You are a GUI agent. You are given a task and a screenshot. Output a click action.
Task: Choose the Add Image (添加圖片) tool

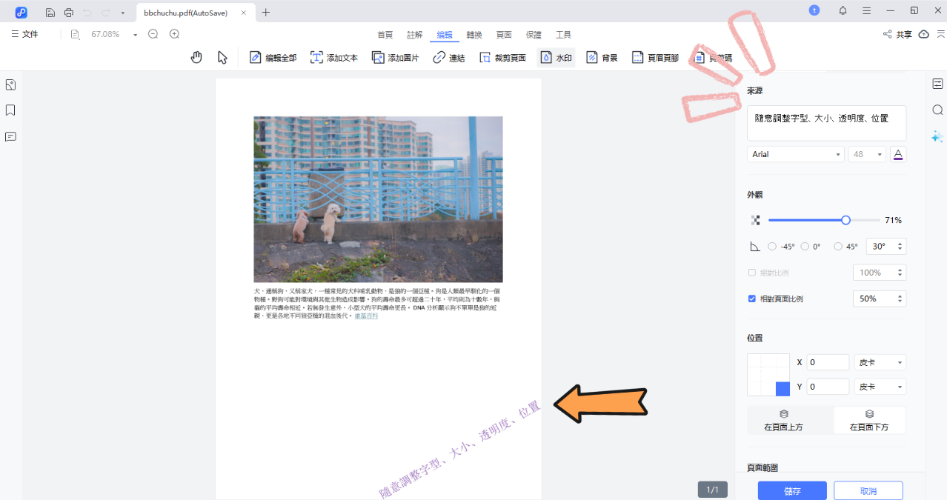pyautogui.click(x=395, y=57)
